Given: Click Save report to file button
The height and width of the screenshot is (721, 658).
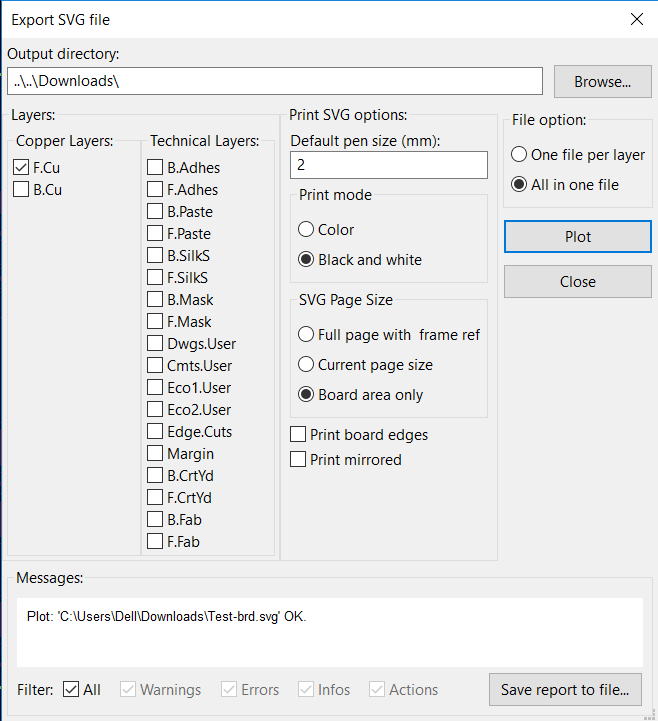Looking at the screenshot, I should [x=565, y=690].
